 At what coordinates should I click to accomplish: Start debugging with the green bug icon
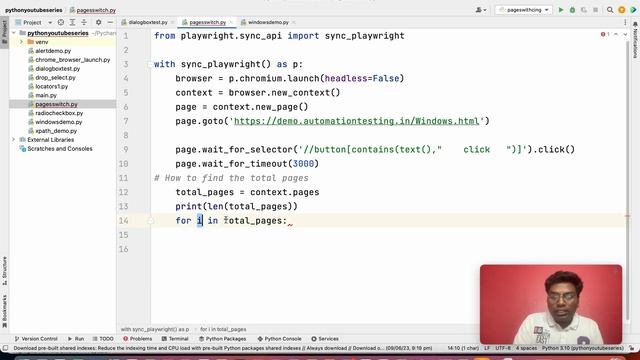[572, 10]
